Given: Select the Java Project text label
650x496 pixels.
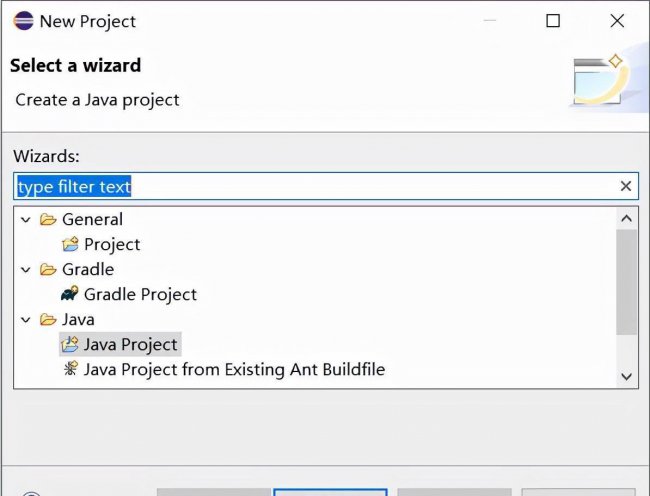Looking at the screenshot, I should 131,344.
